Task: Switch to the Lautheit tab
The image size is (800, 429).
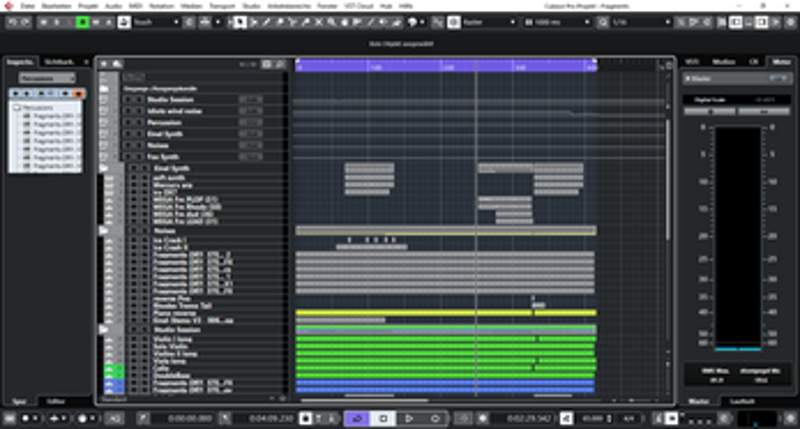Action: pyautogui.click(x=741, y=401)
